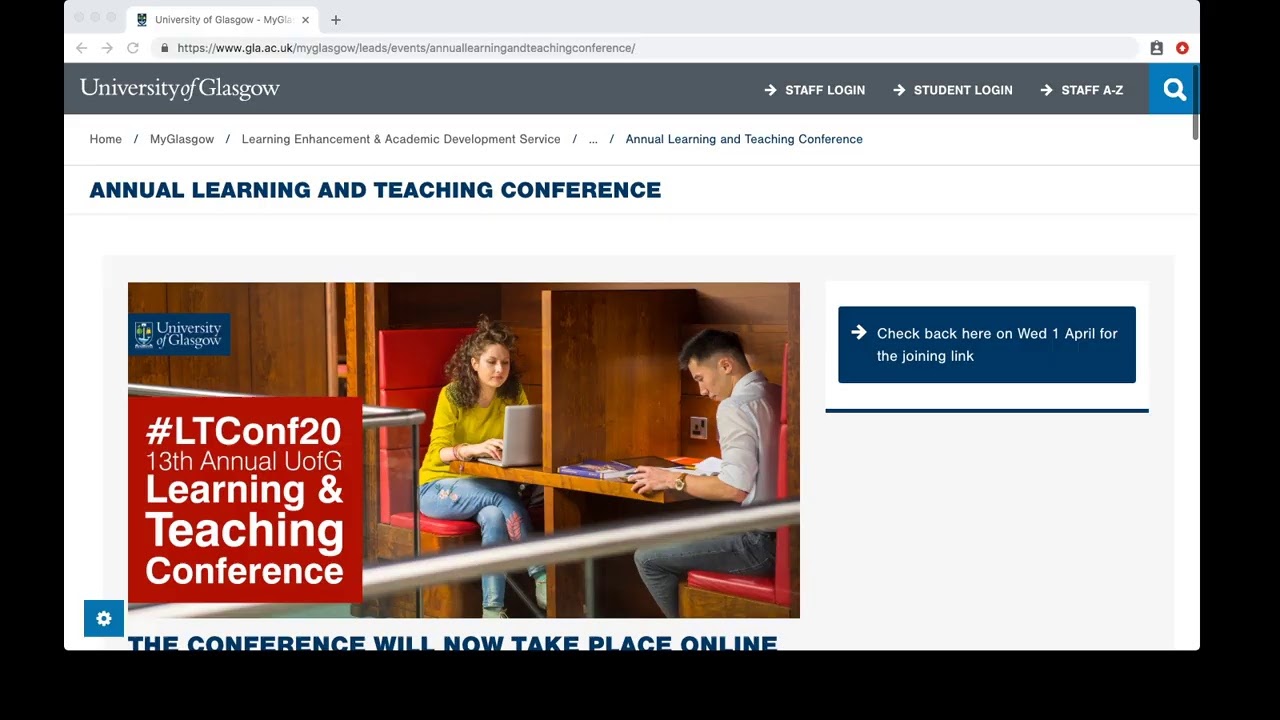Screen dimensions: 1280x720
Task: Click the University of Glasgow tab favicon
Action: [142, 20]
